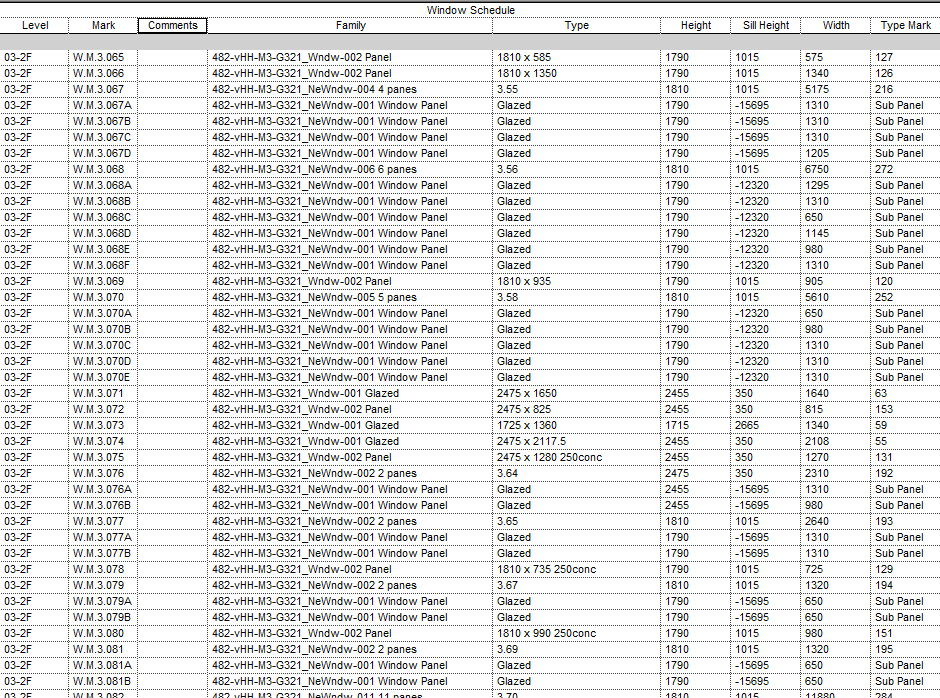Click the type cell 1810 x 735 250conc
Image resolution: width=940 pixels, height=698 pixels.
click(x=577, y=569)
